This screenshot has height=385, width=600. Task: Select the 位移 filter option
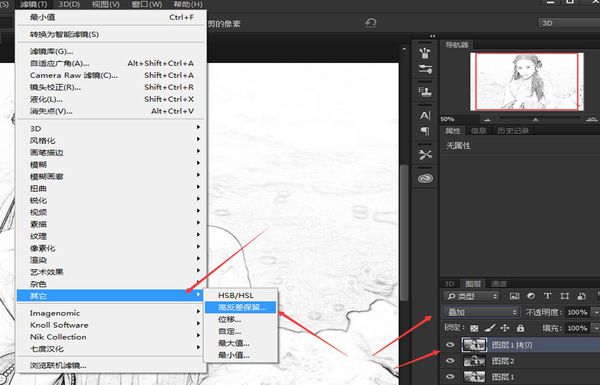[x=240, y=319]
